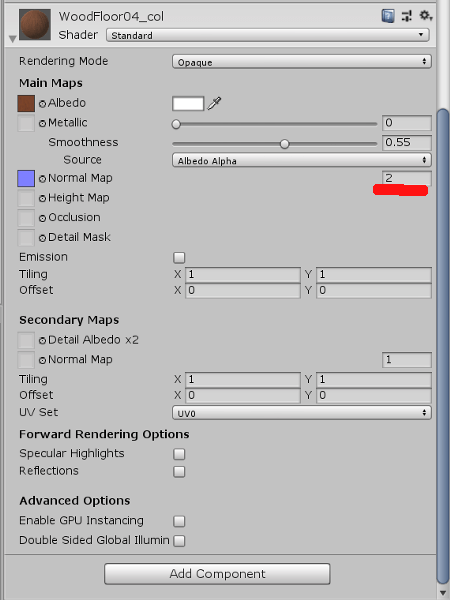Click the WoodFloor04_col material name
450x600 pixels.
111,16
